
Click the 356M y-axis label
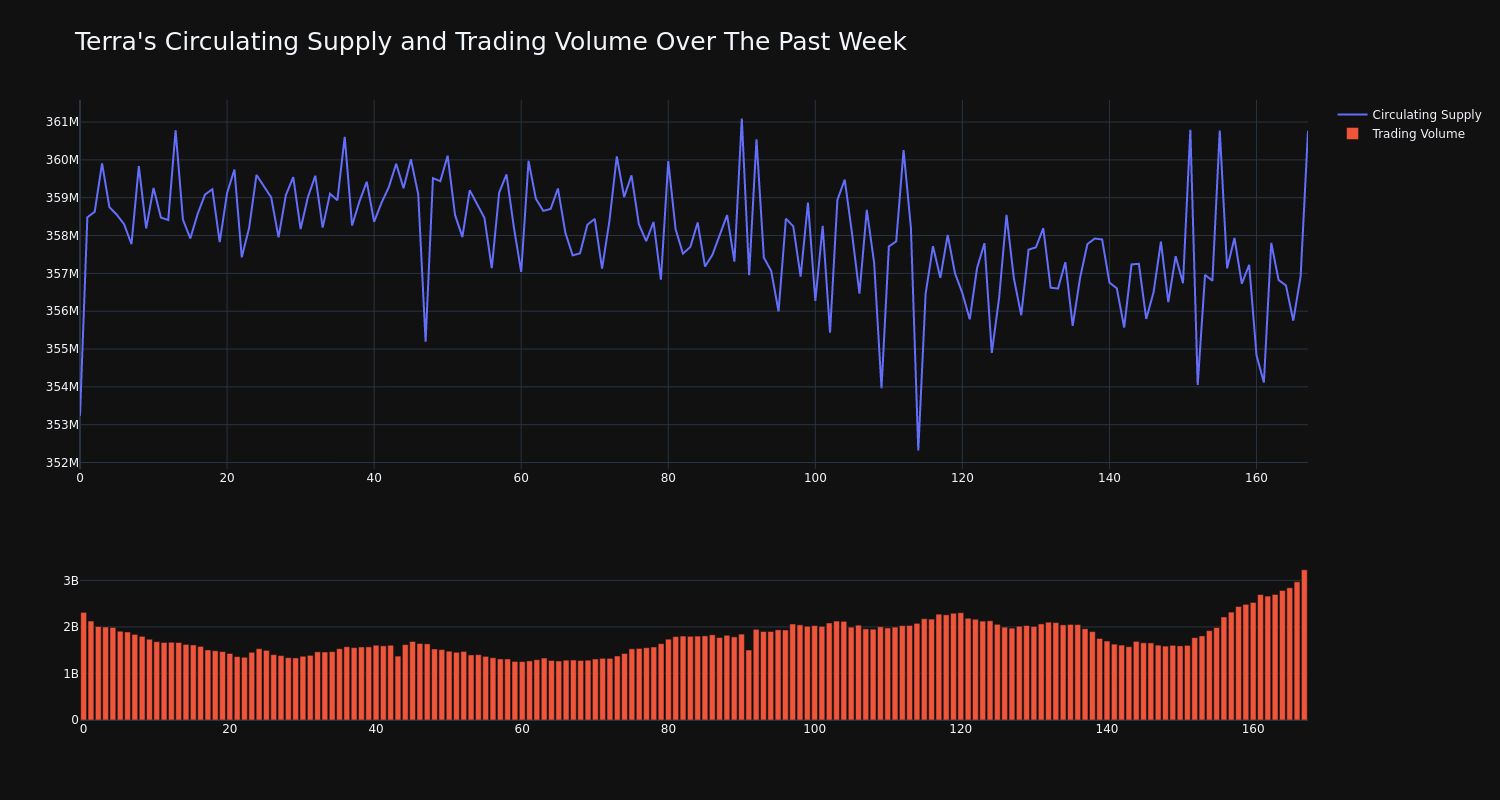pyautogui.click(x=63, y=311)
